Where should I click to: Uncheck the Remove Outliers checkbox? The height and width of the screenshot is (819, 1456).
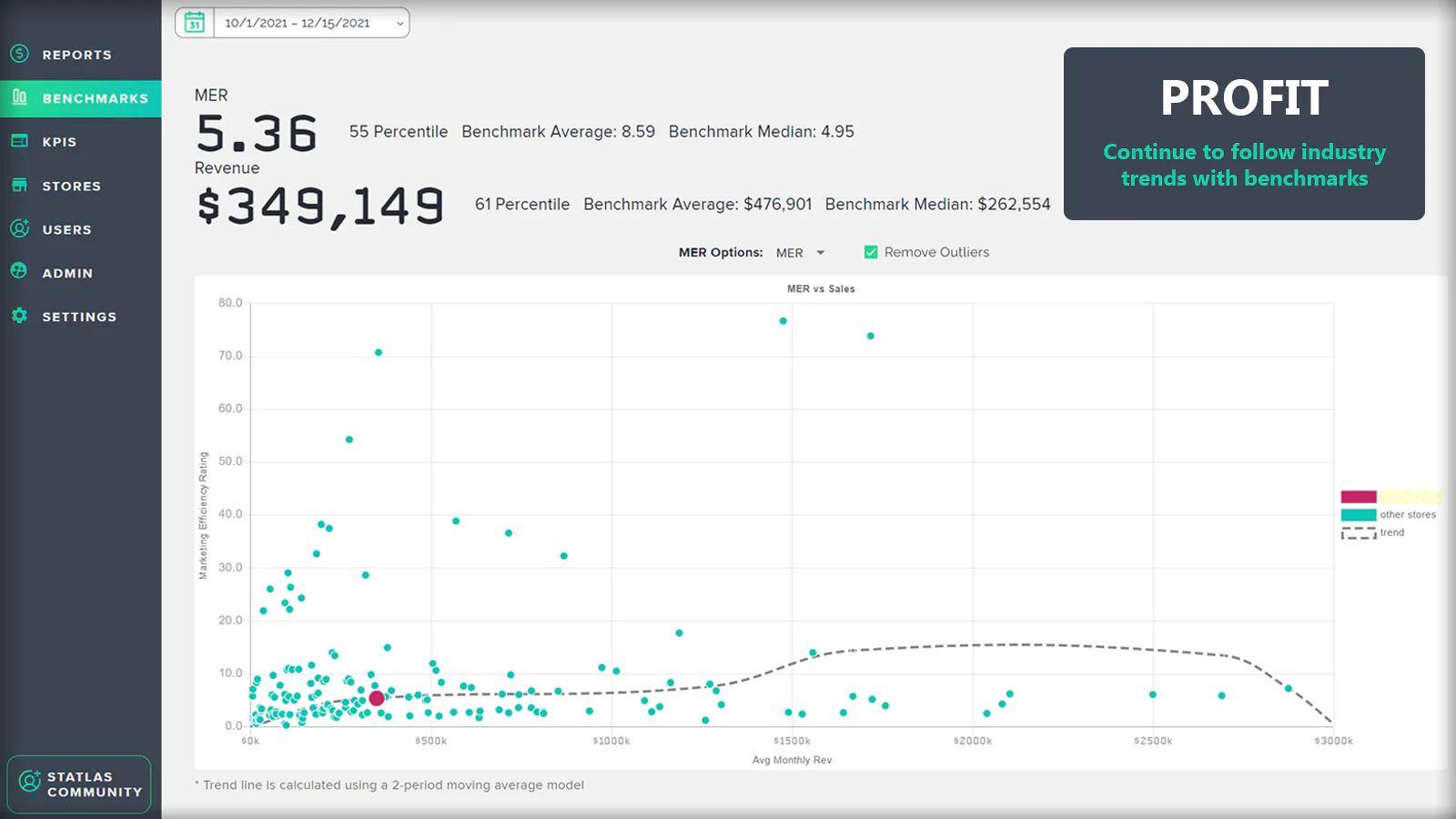[x=871, y=252]
